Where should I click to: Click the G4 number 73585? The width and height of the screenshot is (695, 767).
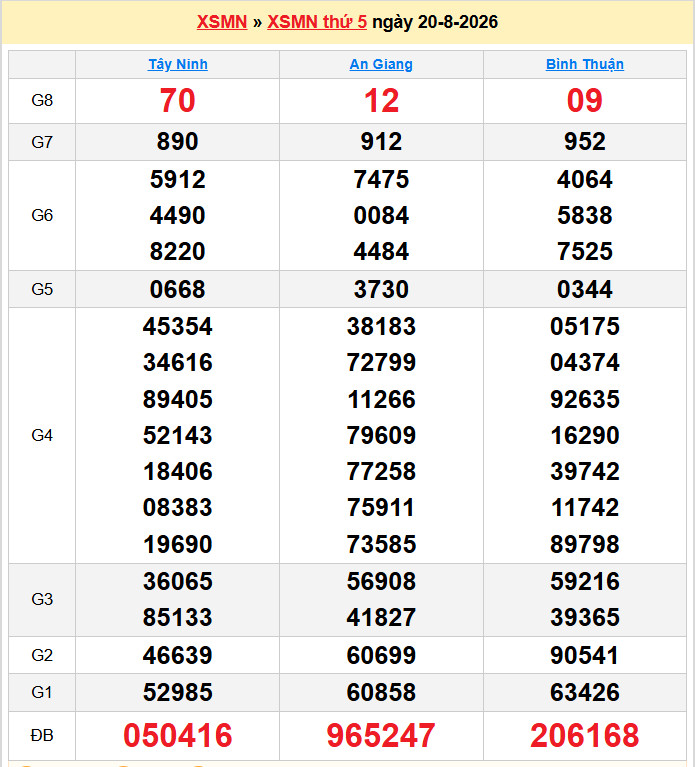[381, 544]
